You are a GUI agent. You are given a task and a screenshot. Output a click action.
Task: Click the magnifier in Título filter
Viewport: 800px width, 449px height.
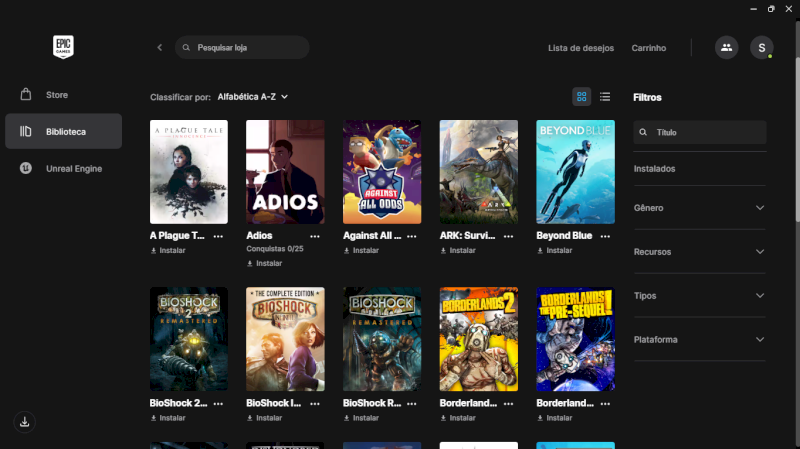[x=643, y=132]
